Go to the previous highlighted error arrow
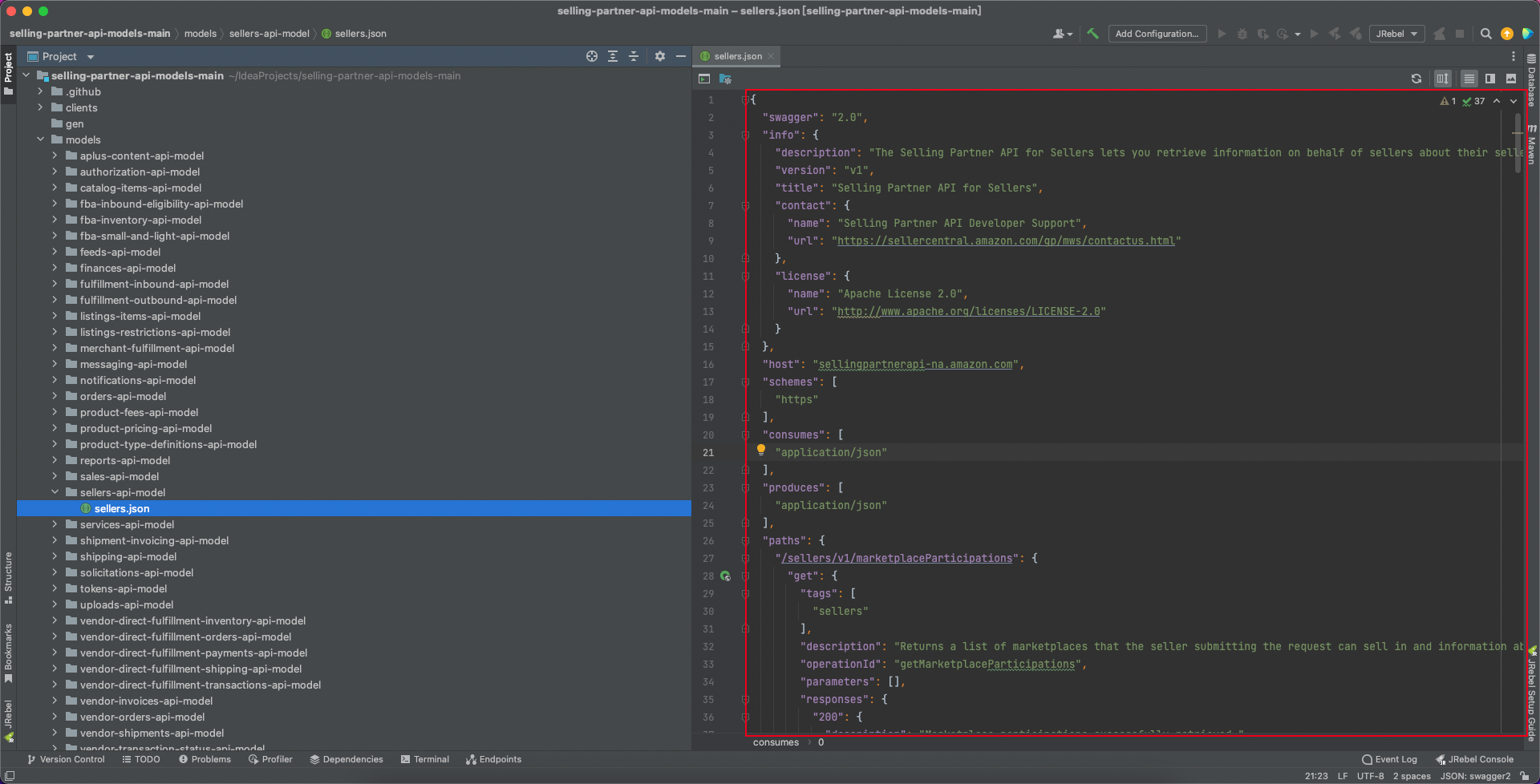This screenshot has width=1540, height=784. pyautogui.click(x=1497, y=101)
